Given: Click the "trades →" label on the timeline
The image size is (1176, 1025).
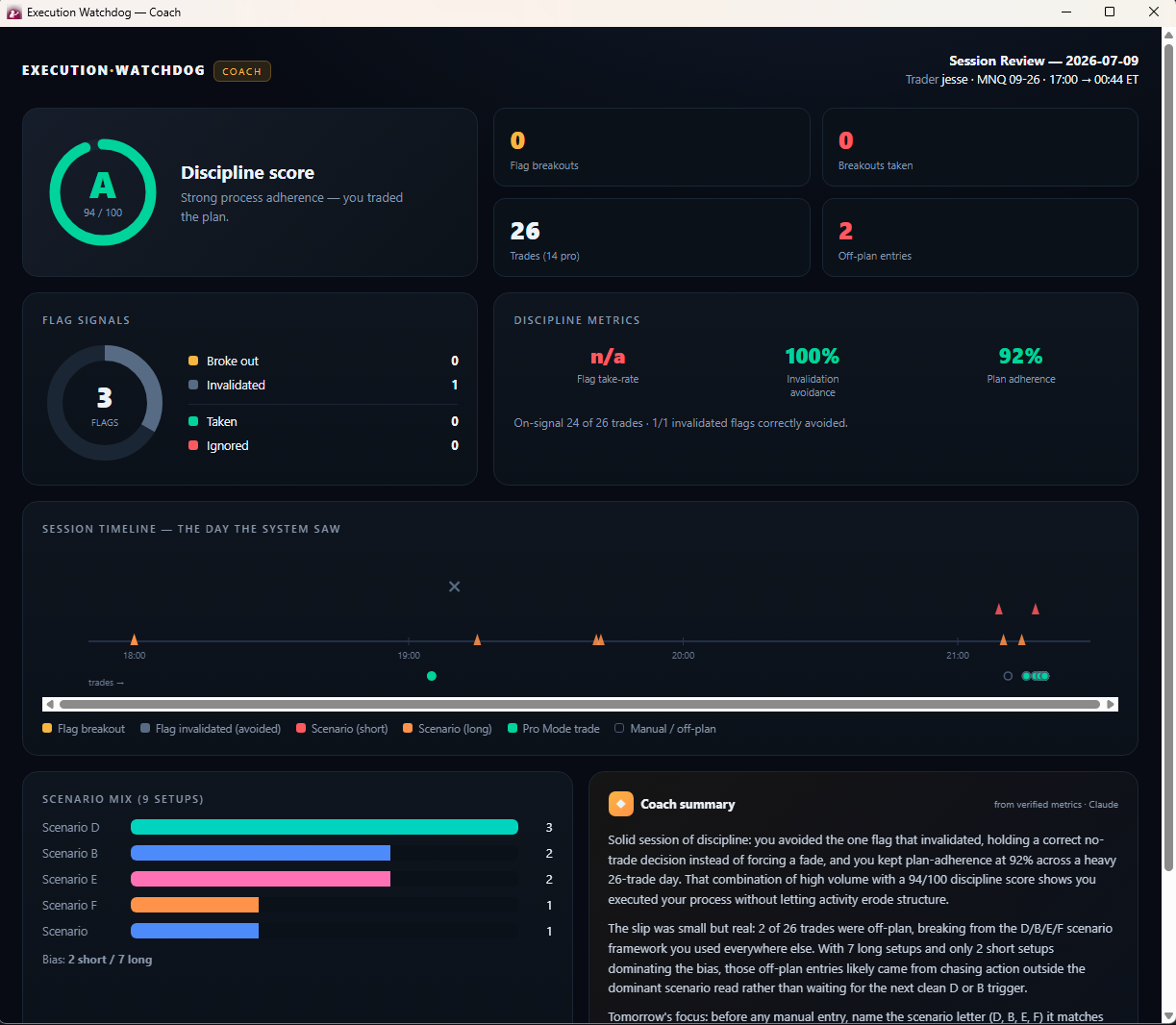Looking at the screenshot, I should 106,683.
